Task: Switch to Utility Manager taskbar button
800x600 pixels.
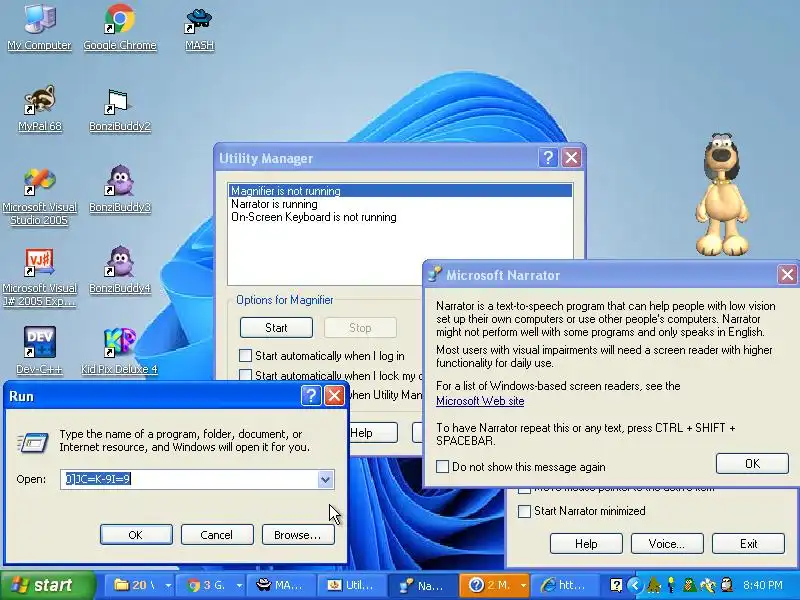Action: pos(353,585)
